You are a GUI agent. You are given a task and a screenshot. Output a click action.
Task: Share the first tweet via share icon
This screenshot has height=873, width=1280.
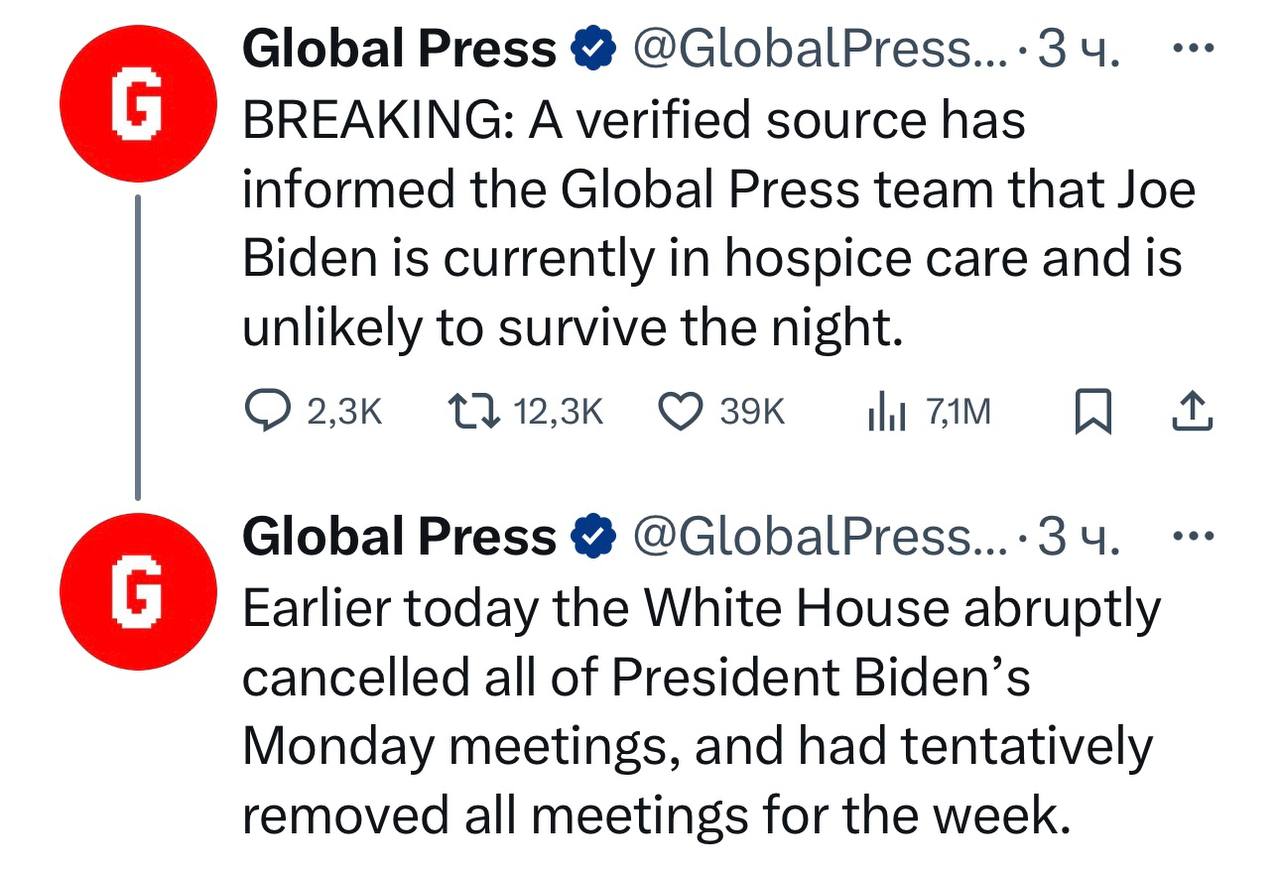(1192, 411)
